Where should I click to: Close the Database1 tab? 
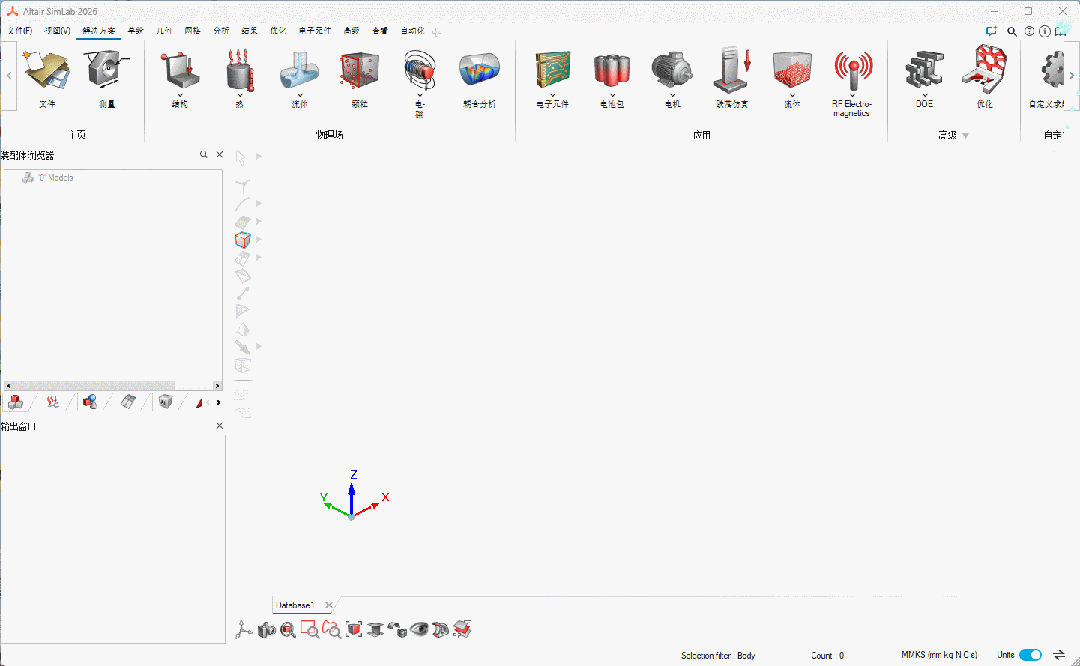click(x=329, y=605)
